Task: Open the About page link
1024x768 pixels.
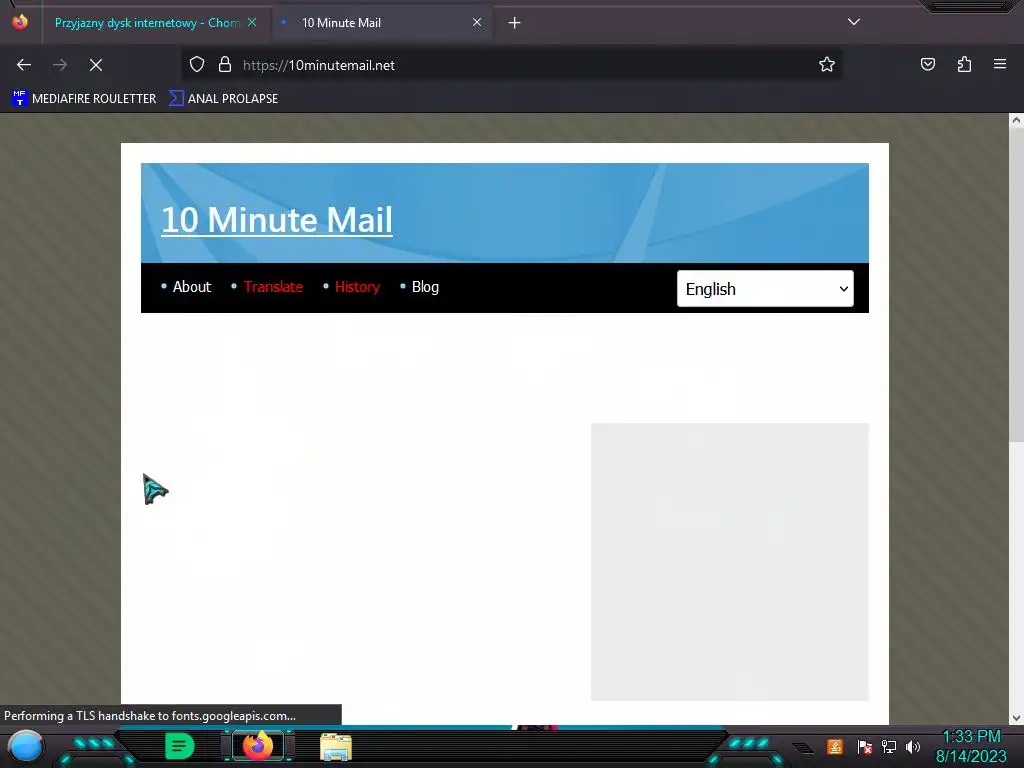Action: tap(191, 287)
